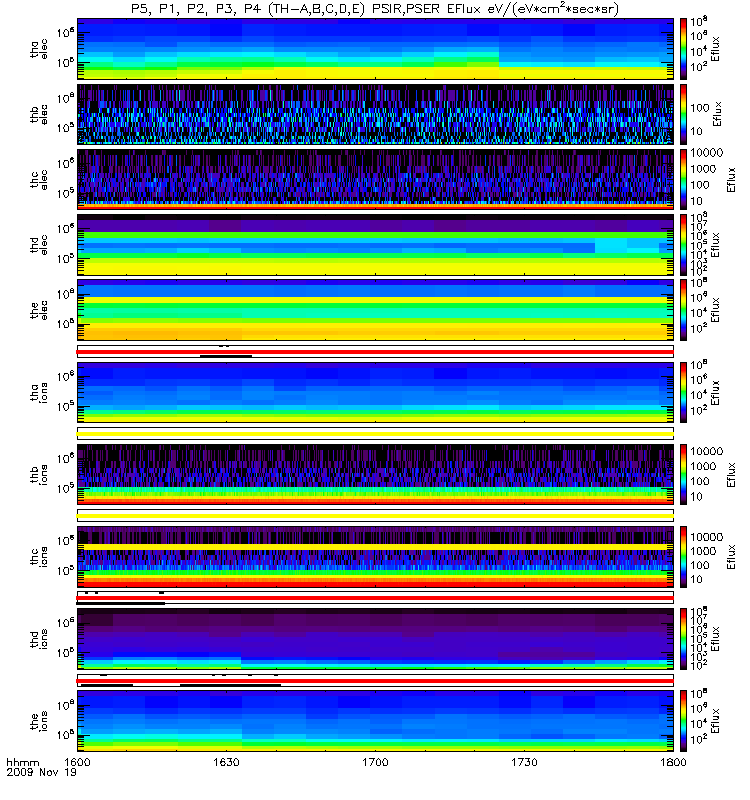The width and height of the screenshot is (750, 800).
Task: Click the tha ions color bar
Action: click(683, 392)
